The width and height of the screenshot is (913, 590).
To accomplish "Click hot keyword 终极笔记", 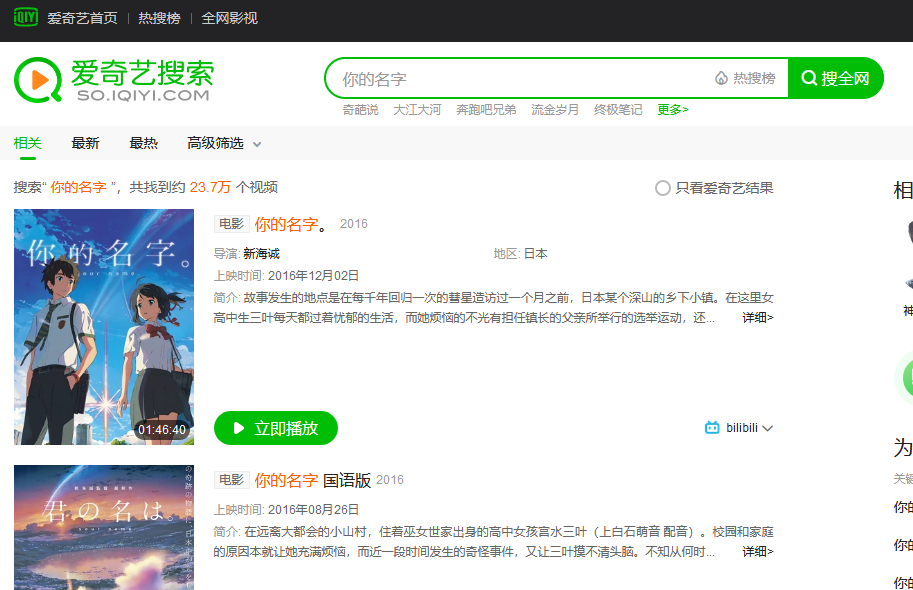I will (618, 109).
